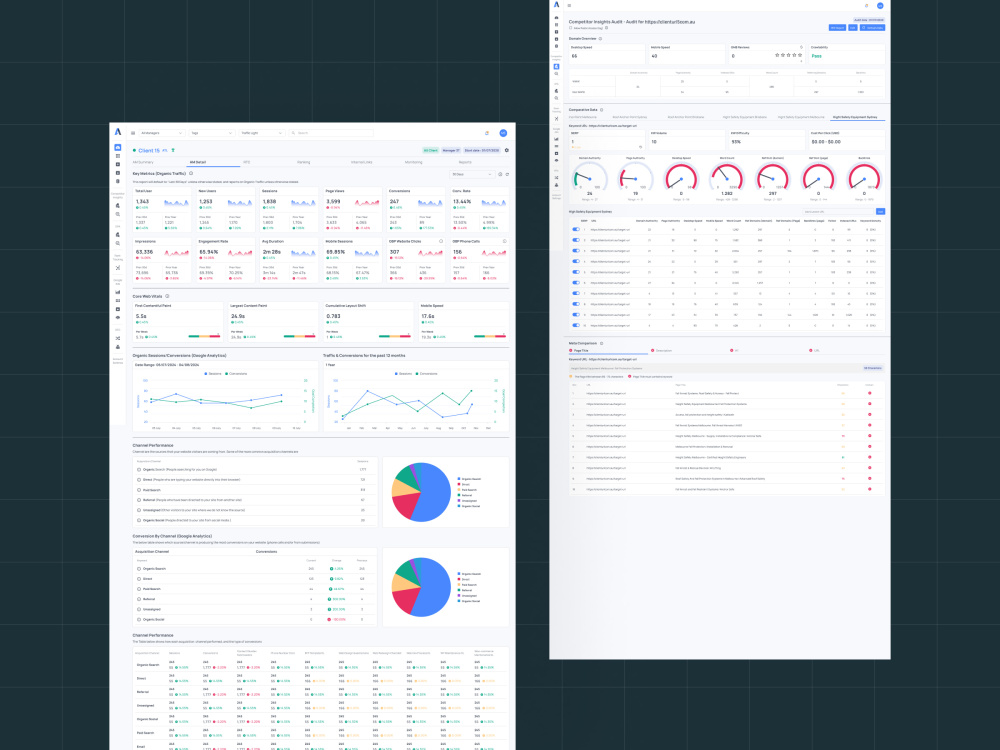Screen dimensions: 1000x750
Task: Click Search field in Client 15 header
Action: pos(331,133)
